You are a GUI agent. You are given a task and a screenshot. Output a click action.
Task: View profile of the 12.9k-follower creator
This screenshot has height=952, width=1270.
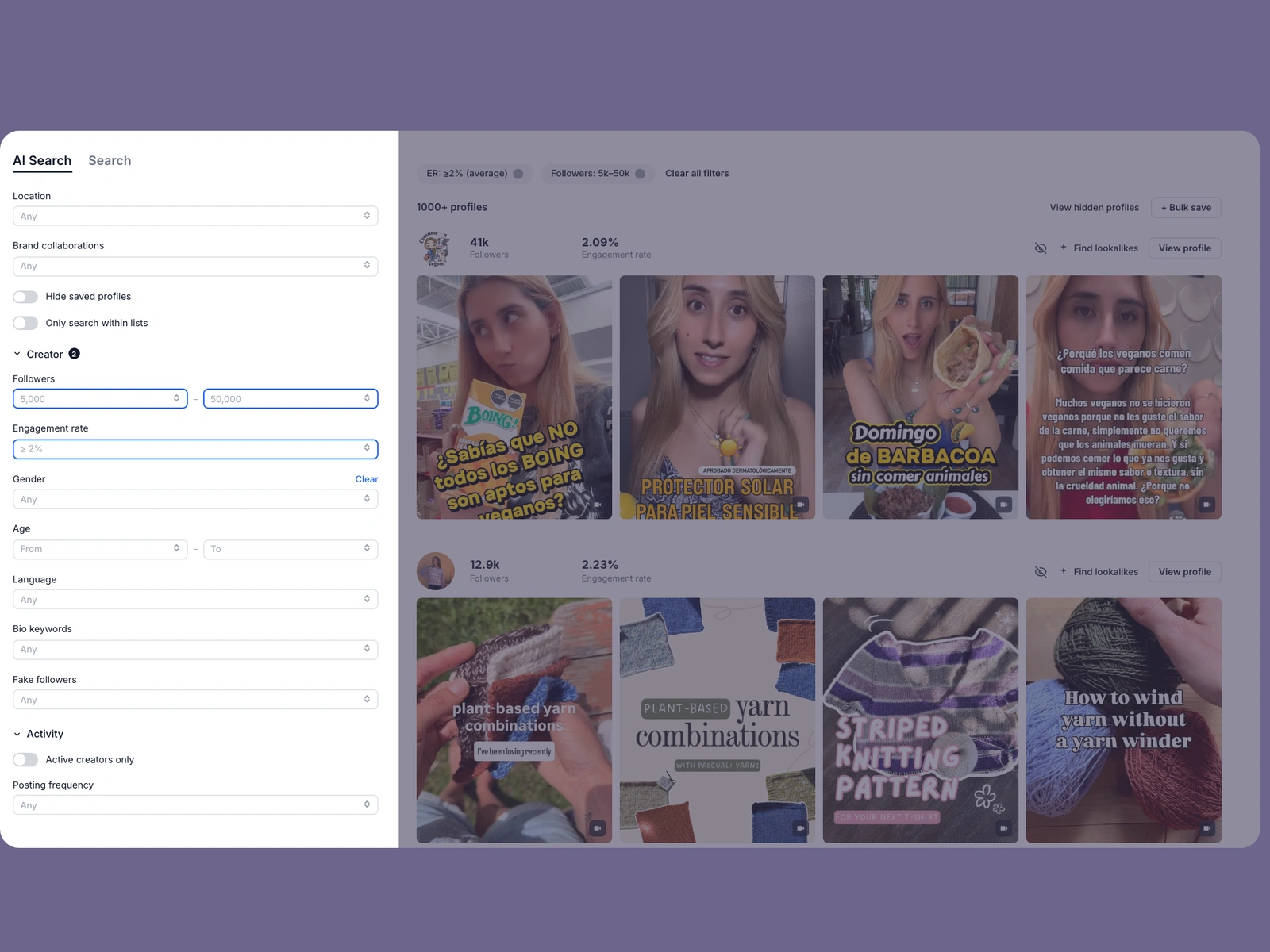(1185, 572)
